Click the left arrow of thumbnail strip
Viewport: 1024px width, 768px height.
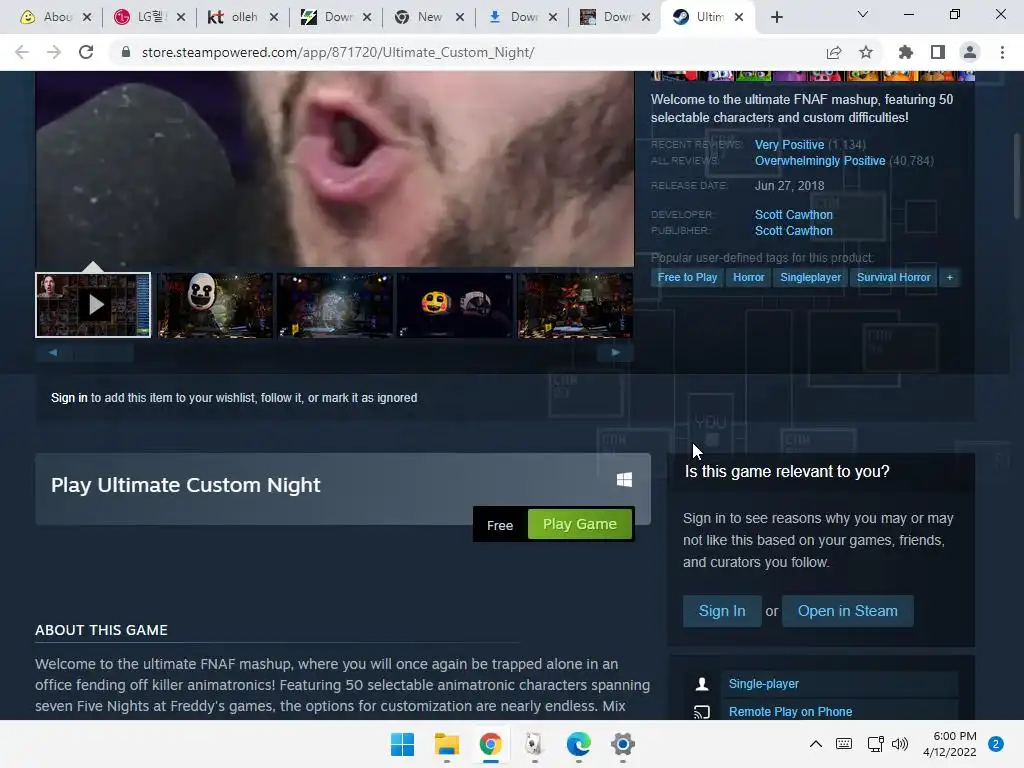coord(53,353)
